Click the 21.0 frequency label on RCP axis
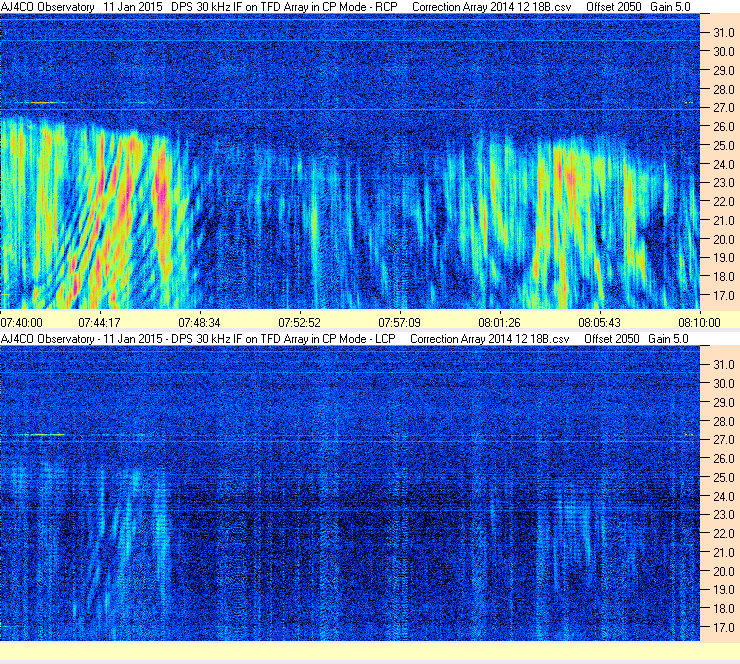This screenshot has width=740, height=664. pos(723,221)
